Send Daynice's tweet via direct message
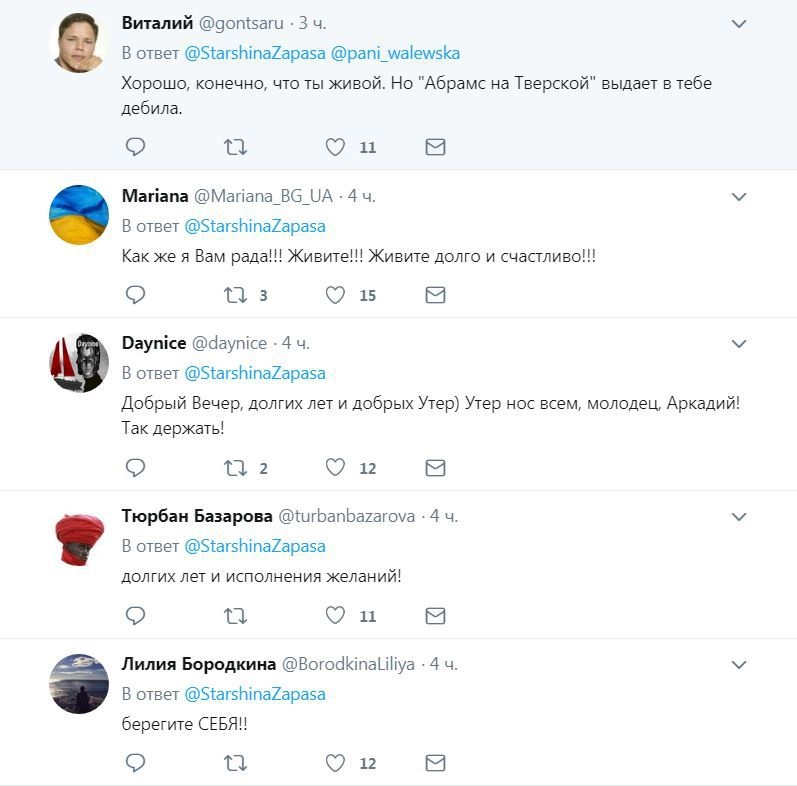 (435, 467)
